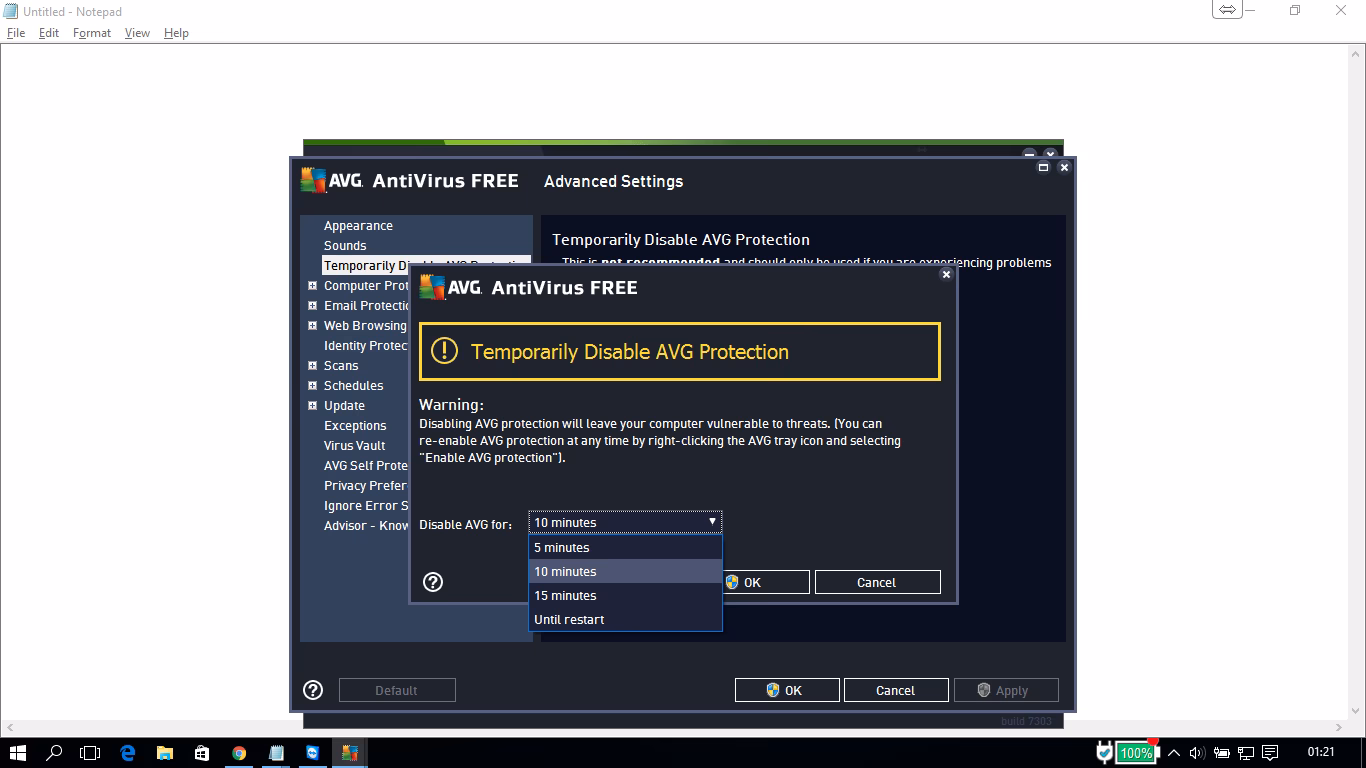Select Ignore Error Status tree item
The image size is (1366, 768).
366,506
